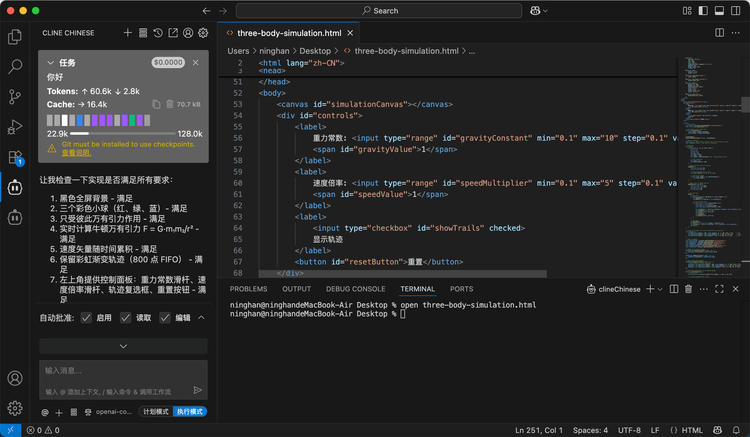Switch to the PROBLEMS panel tab
Viewport: 750px width, 437px height.
click(248, 289)
